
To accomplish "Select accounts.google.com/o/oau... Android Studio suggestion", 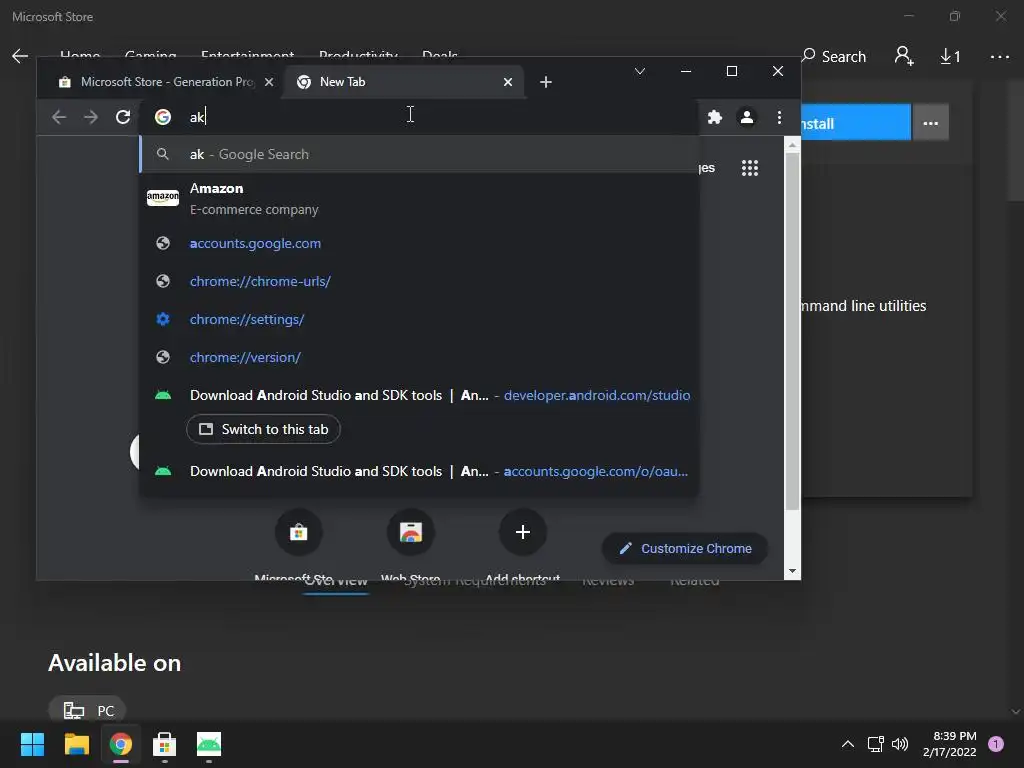I will (419, 472).
